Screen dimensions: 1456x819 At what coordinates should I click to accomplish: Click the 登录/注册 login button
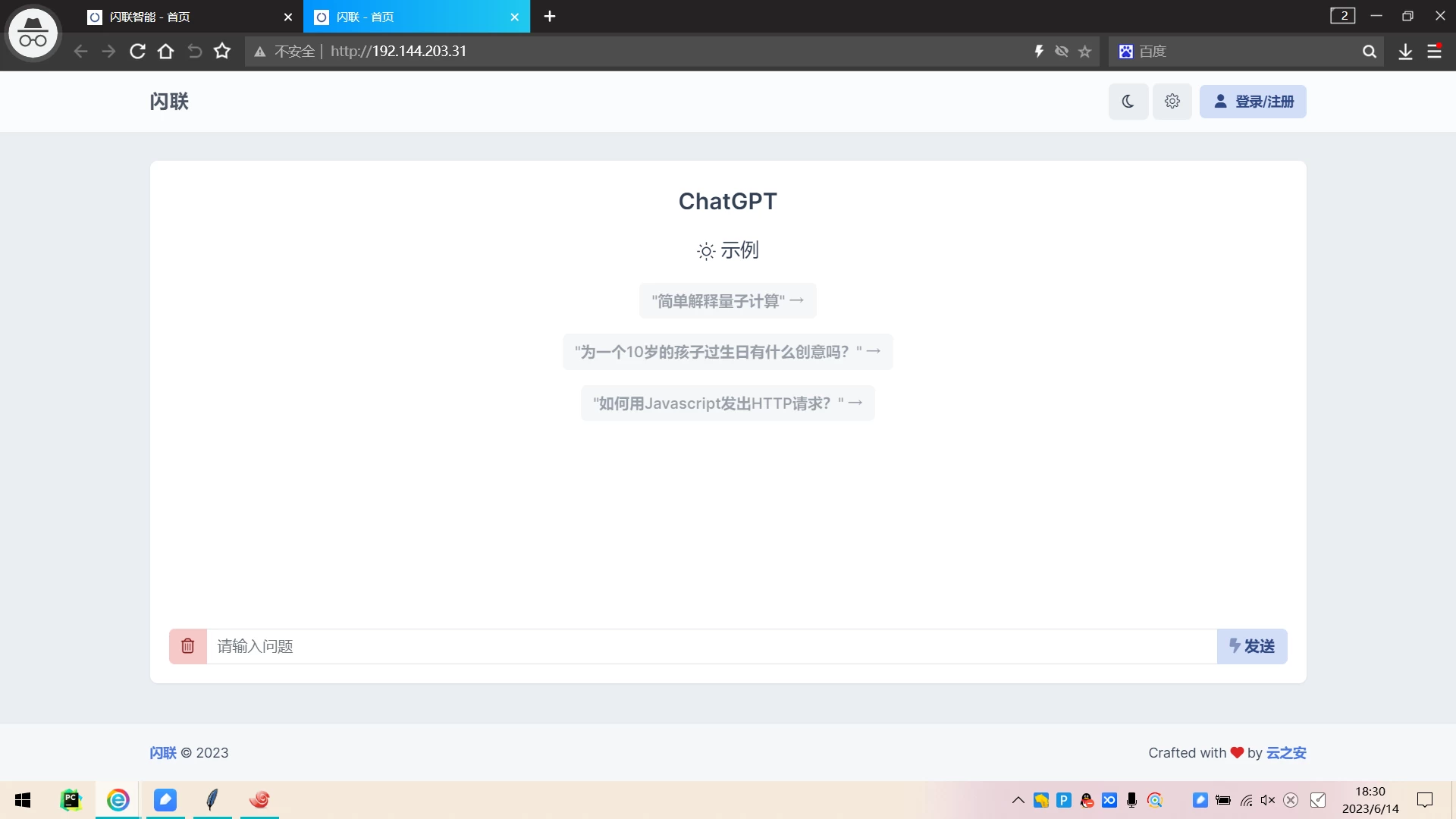point(1253,102)
